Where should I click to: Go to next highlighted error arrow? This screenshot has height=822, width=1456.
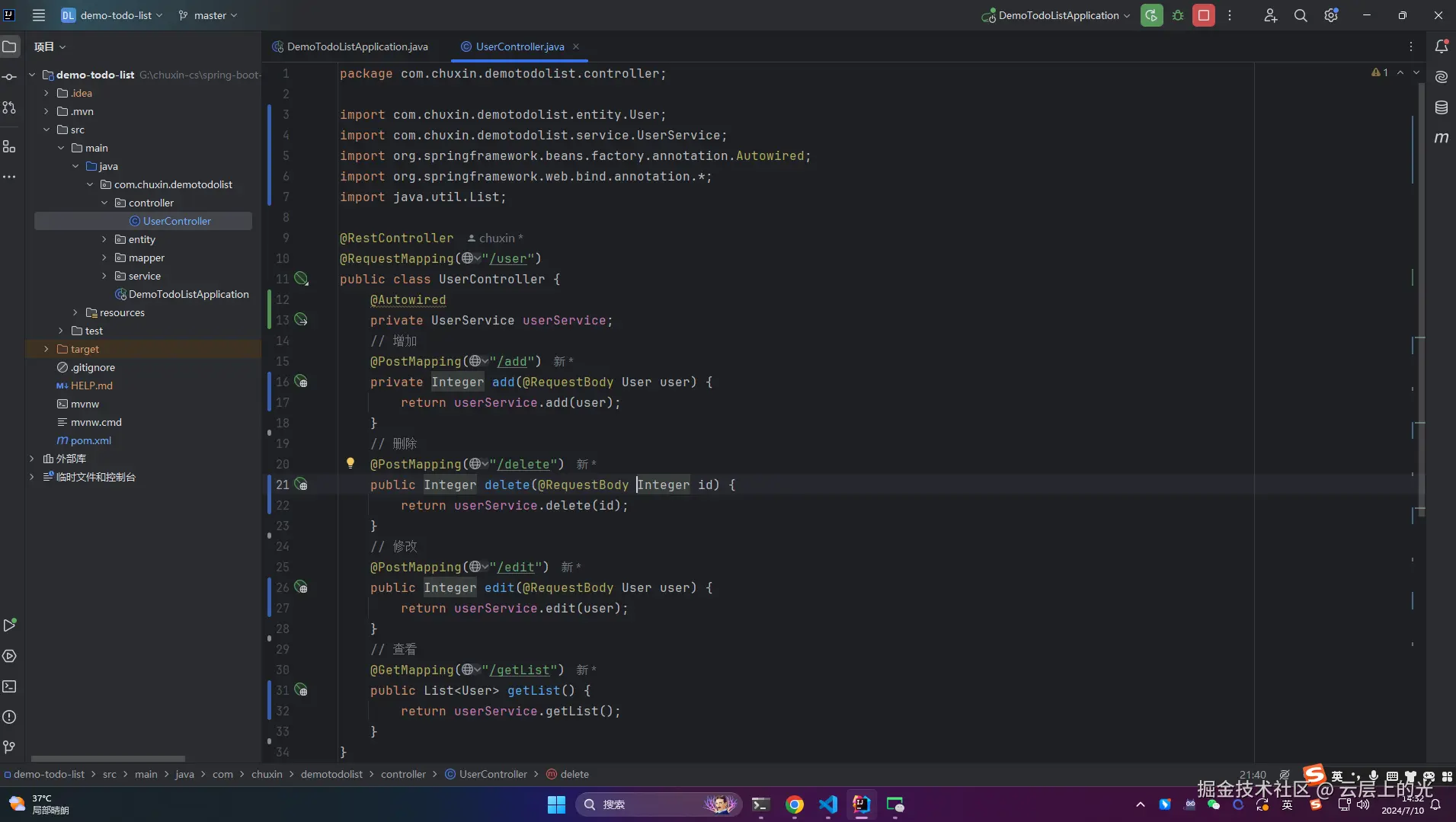[1416, 72]
